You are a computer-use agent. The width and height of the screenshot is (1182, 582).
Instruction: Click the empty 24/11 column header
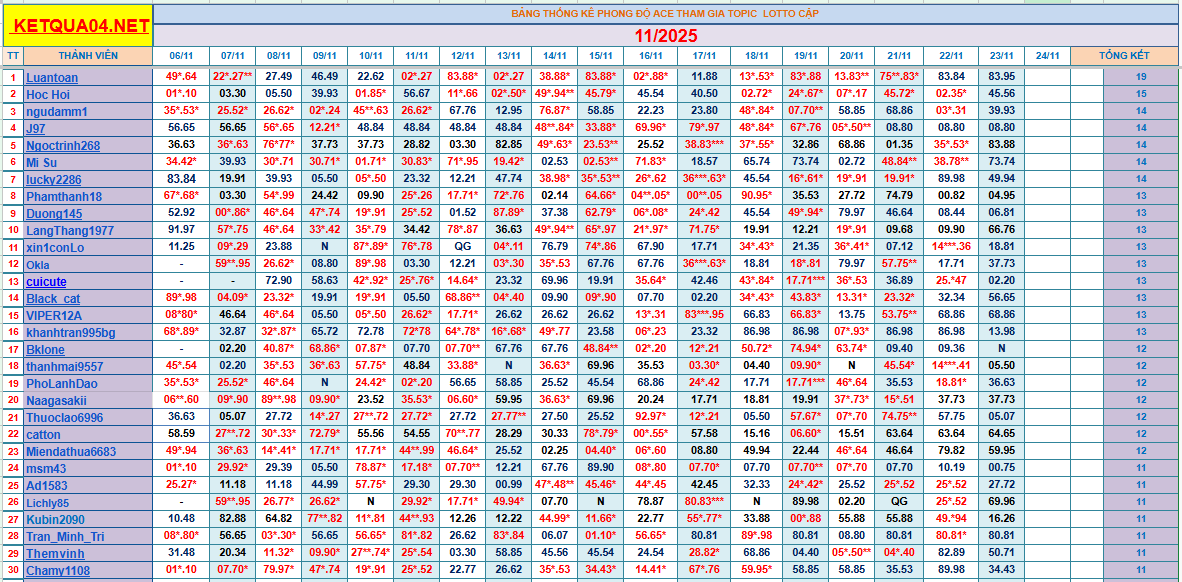tap(1047, 56)
